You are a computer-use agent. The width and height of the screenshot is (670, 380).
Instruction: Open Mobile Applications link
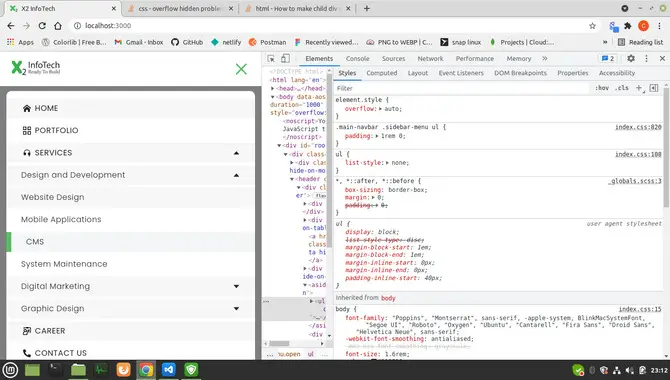61,219
